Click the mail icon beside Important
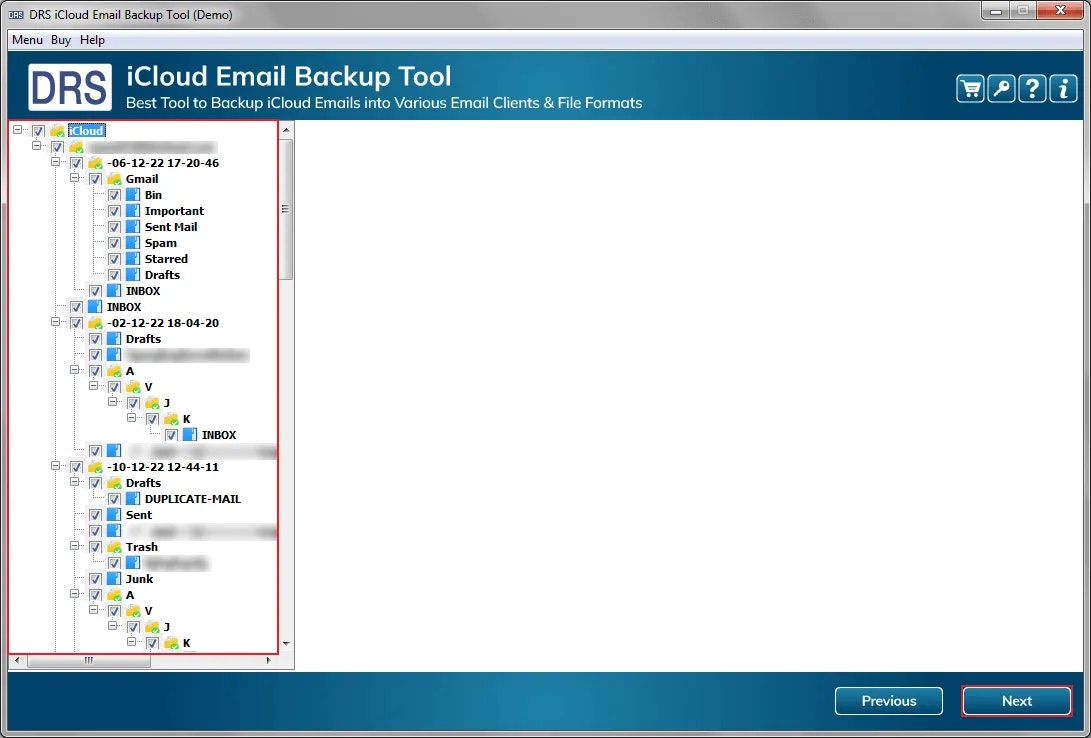1091x738 pixels. pyautogui.click(x=133, y=211)
